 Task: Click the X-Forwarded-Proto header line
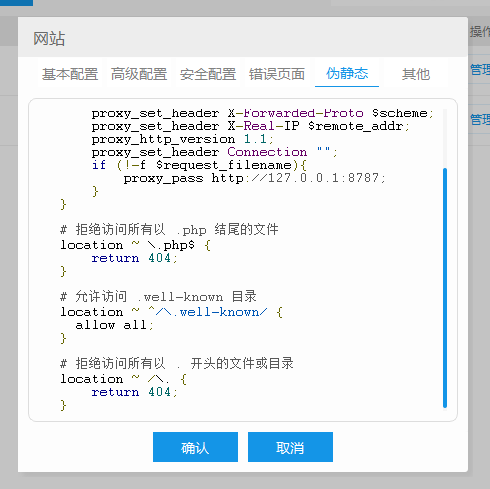click(263, 113)
